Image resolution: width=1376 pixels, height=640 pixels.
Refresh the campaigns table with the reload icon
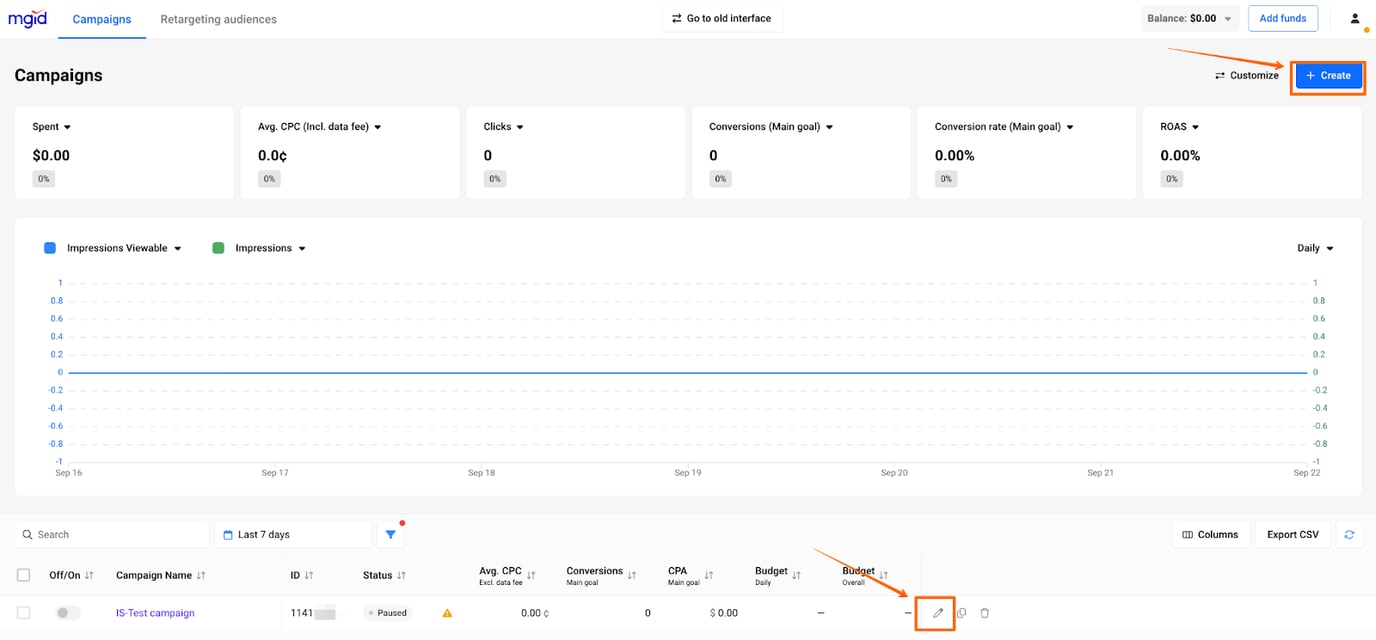(x=1349, y=534)
